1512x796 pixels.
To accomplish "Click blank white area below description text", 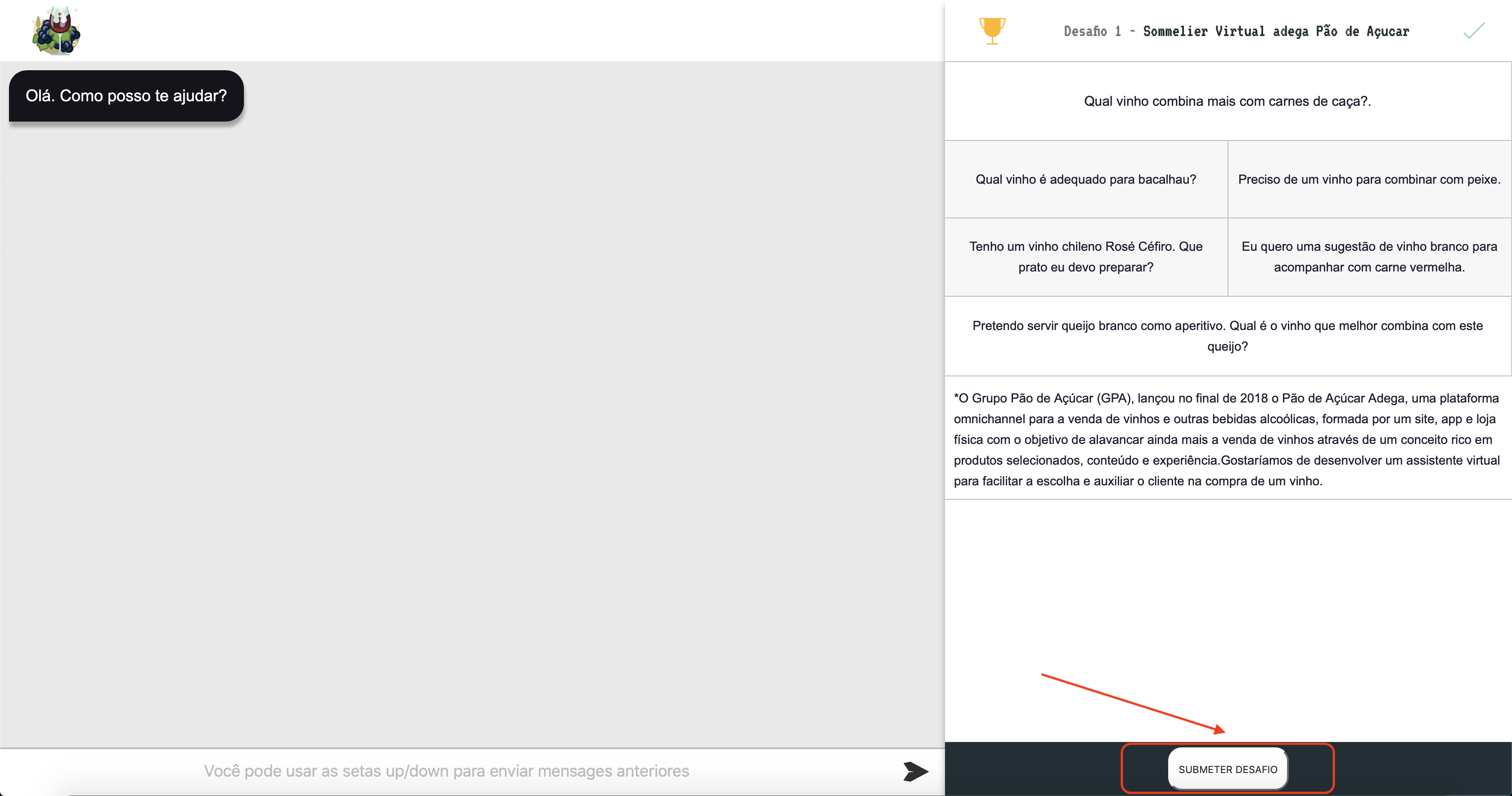I will (1227, 588).
